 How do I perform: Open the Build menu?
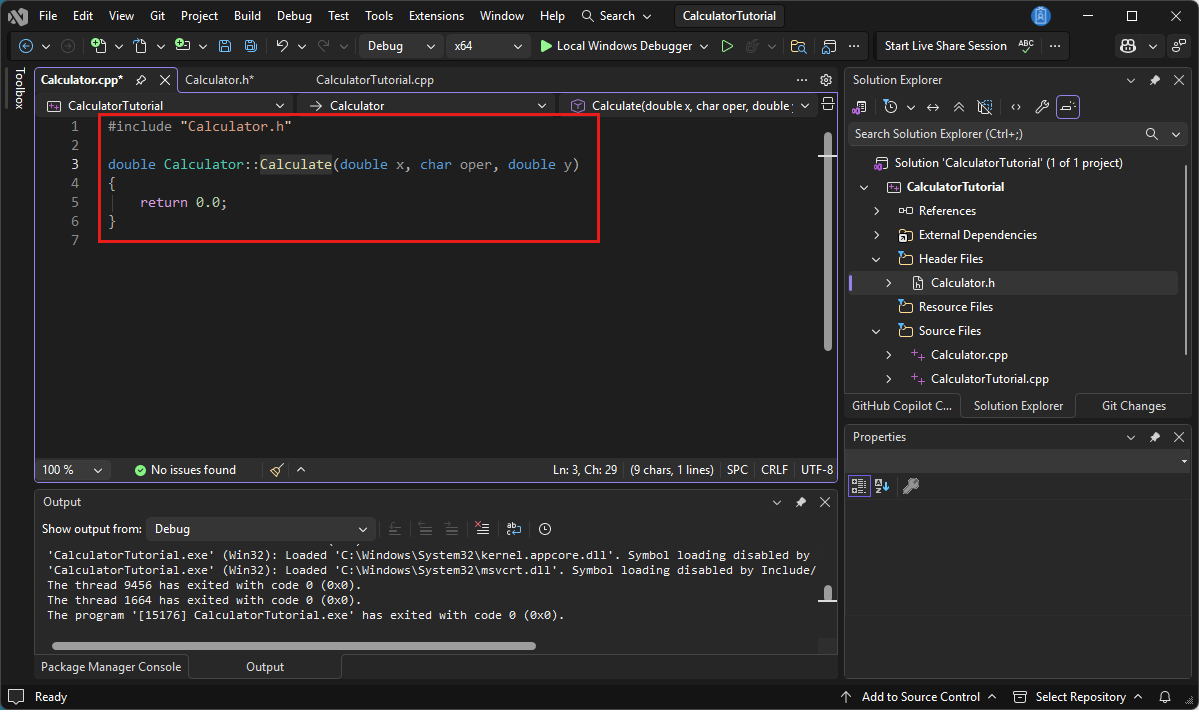tap(247, 15)
